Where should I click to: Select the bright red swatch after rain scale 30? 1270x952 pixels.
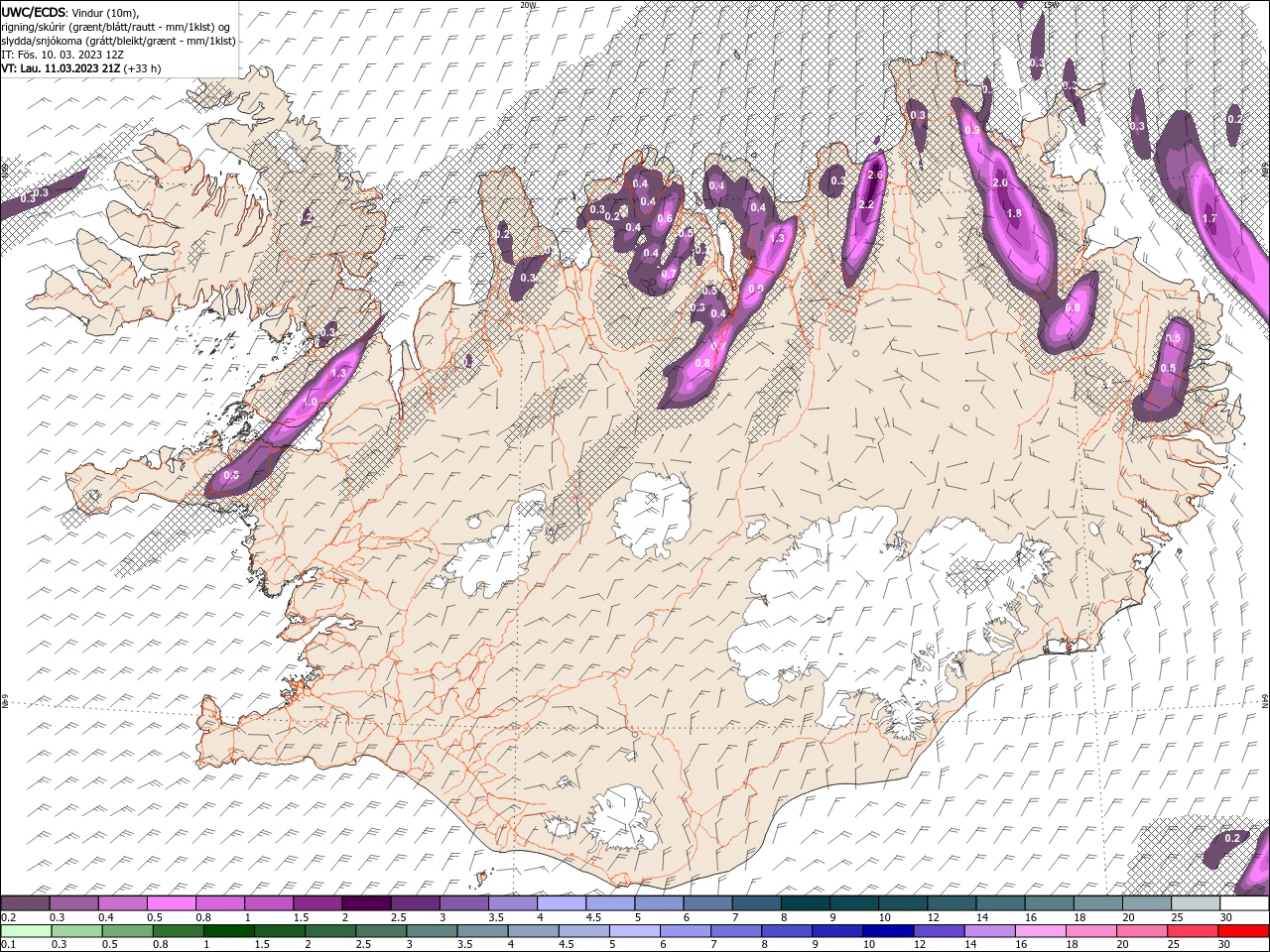click(x=1243, y=930)
